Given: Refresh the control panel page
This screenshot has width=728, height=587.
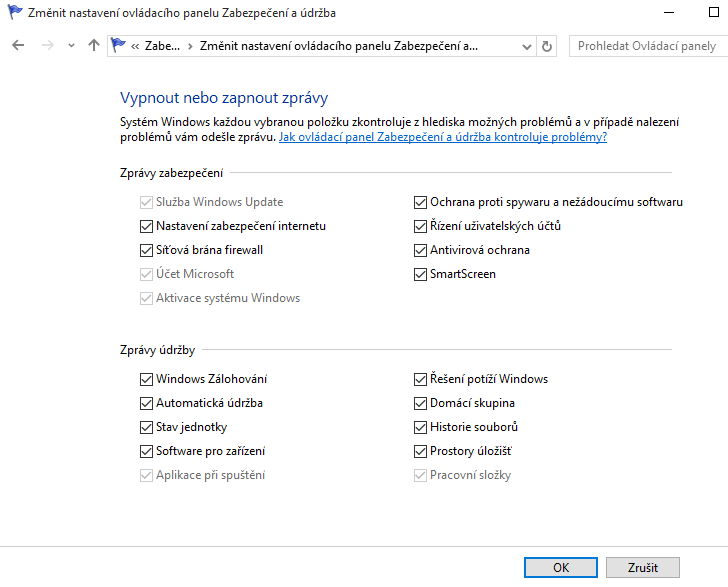Looking at the screenshot, I should [x=547, y=46].
